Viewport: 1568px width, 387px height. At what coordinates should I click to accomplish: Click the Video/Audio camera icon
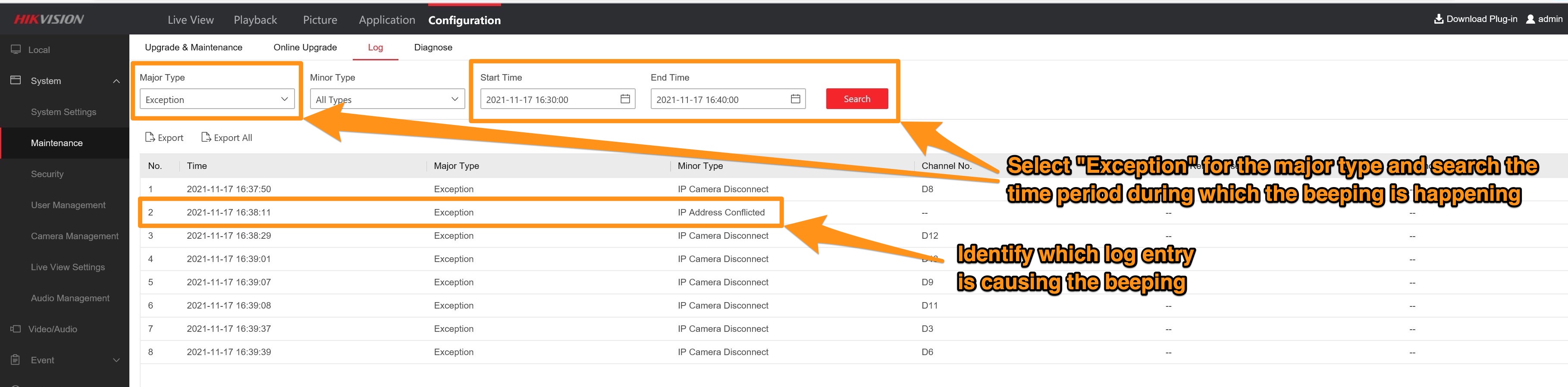pos(16,329)
